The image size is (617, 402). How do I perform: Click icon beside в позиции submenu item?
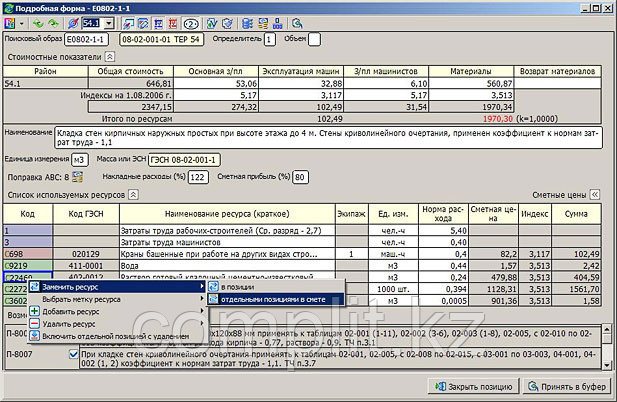(x=213, y=287)
